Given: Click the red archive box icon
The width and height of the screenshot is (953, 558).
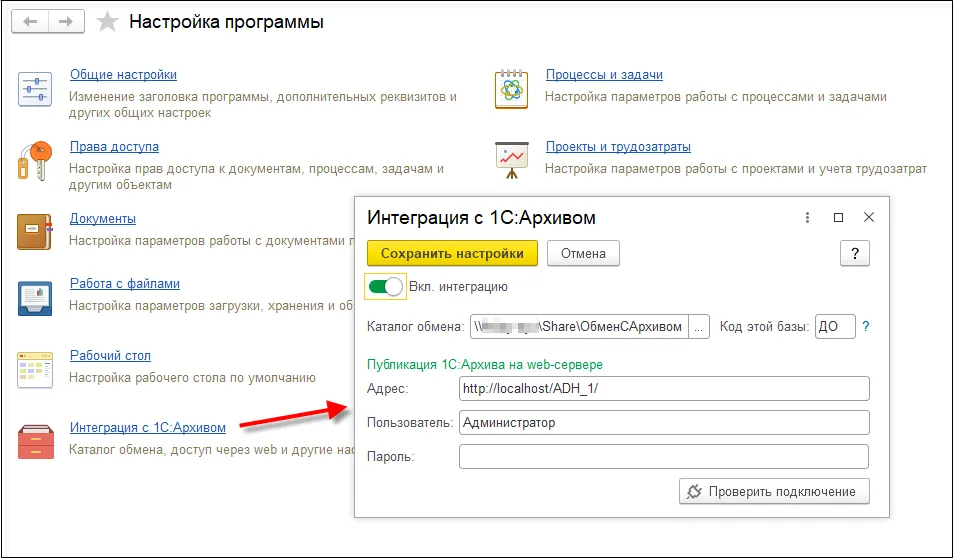Looking at the screenshot, I should (35, 441).
